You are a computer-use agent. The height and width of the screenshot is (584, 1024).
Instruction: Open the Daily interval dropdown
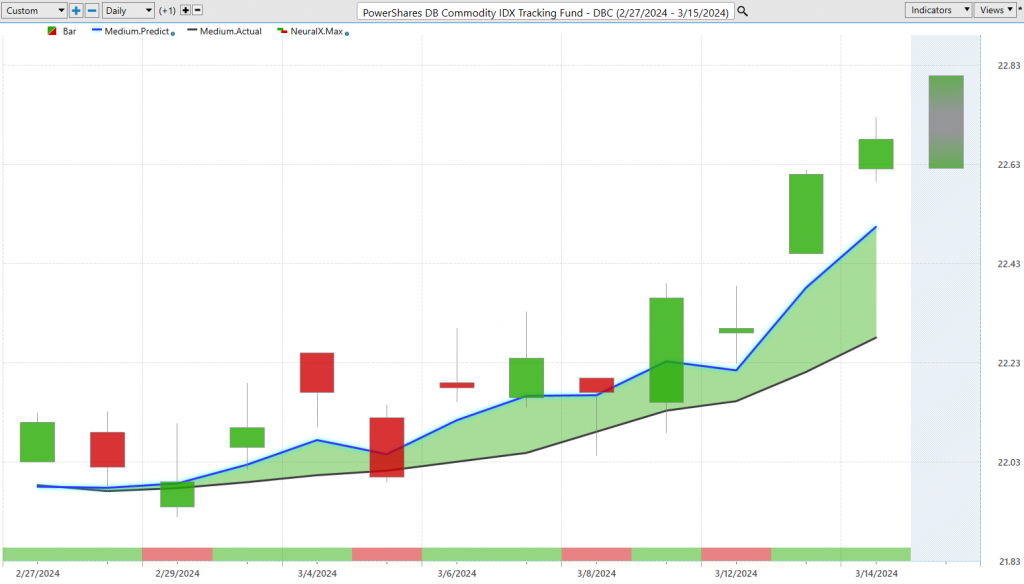point(128,10)
